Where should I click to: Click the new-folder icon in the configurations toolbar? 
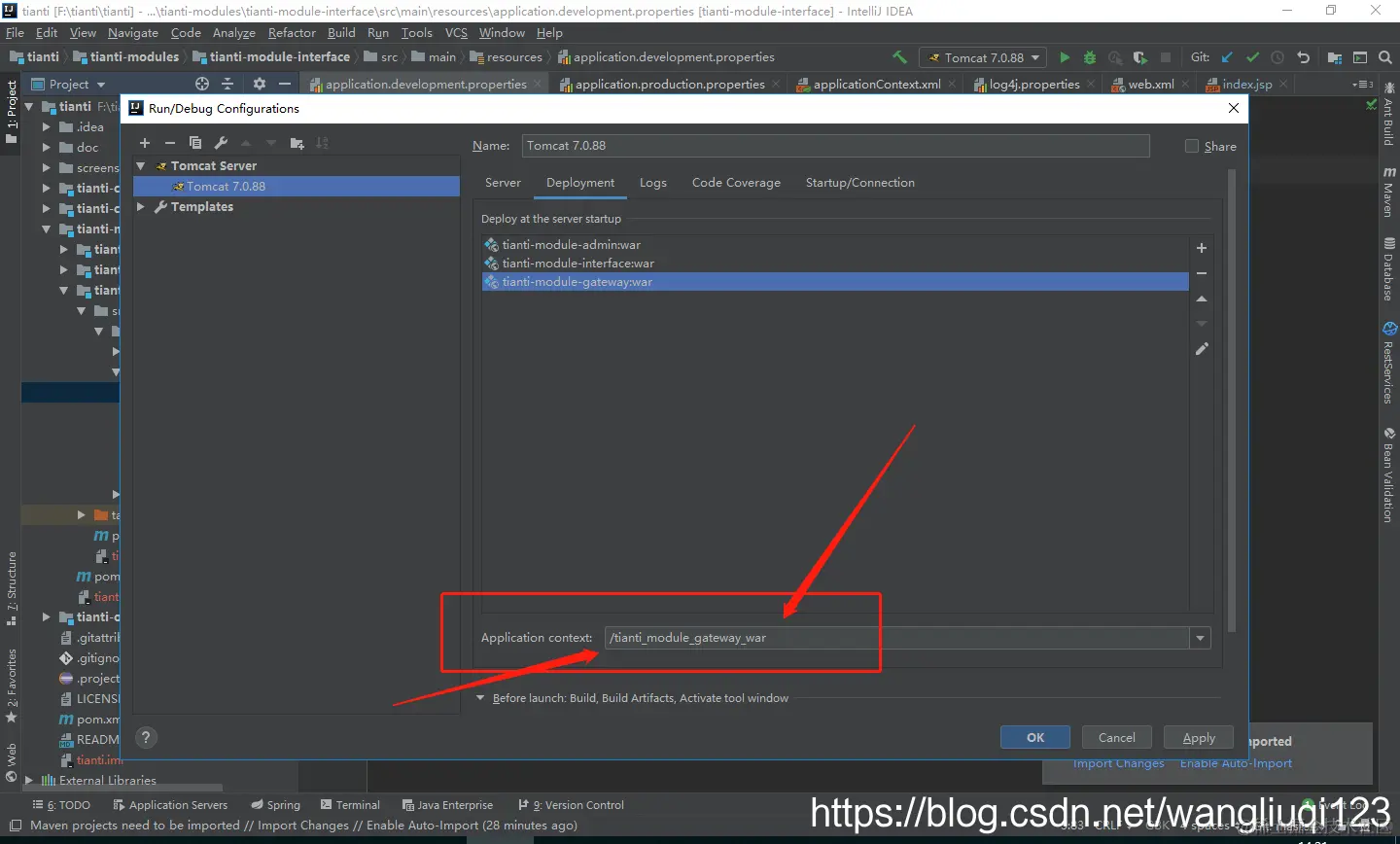[297, 143]
